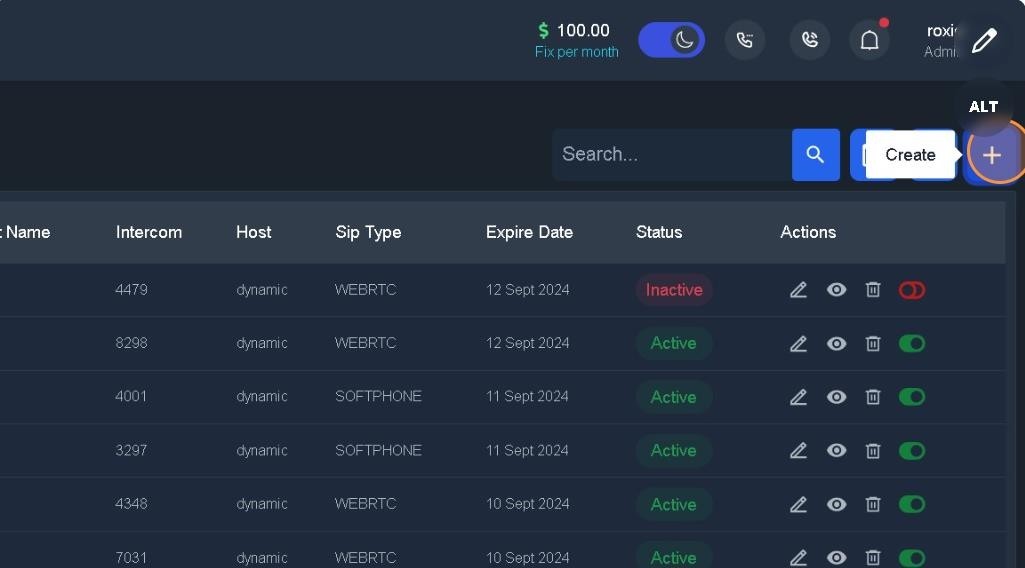Disable the toggle for intercom 4348
Image resolution: width=1025 pixels, height=568 pixels.
point(911,504)
